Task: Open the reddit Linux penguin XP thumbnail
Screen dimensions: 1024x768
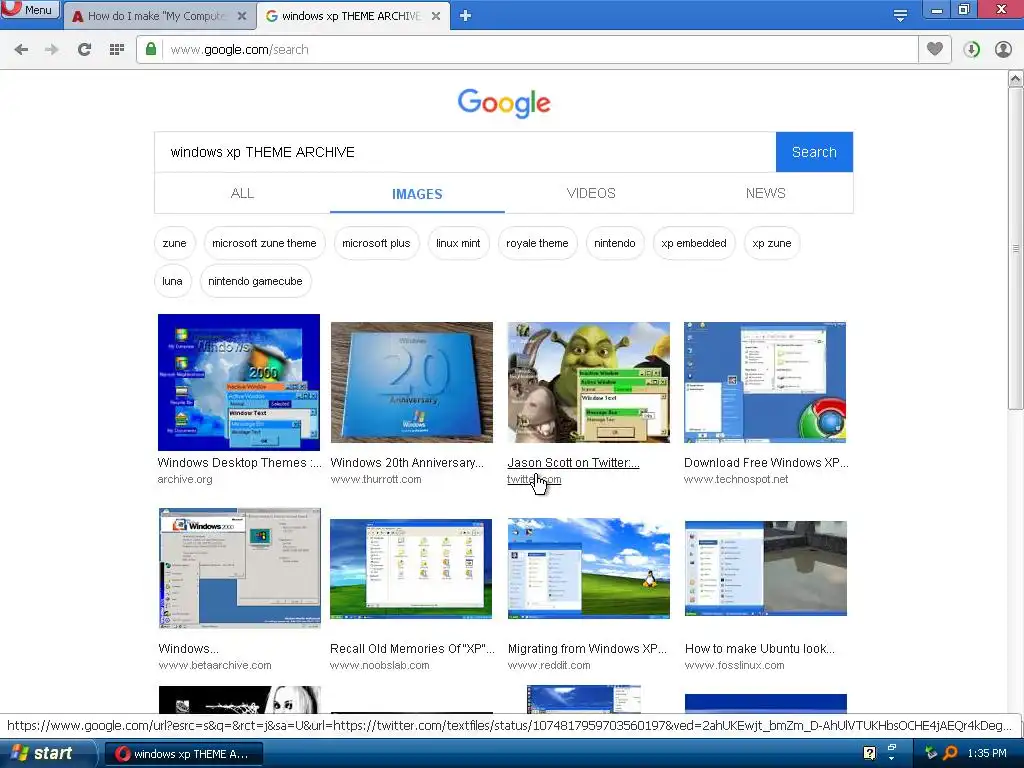Action: coord(588,568)
